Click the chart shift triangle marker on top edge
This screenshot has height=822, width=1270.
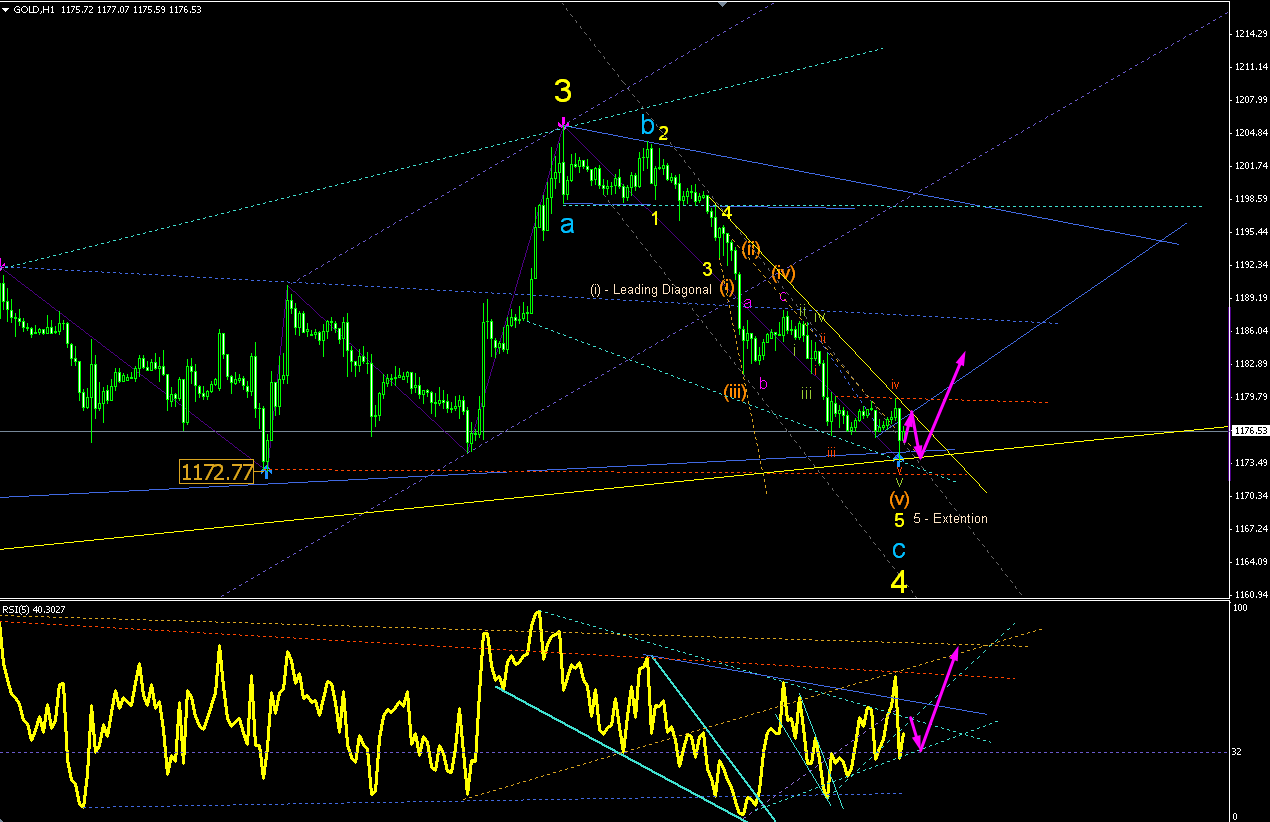click(x=722, y=4)
